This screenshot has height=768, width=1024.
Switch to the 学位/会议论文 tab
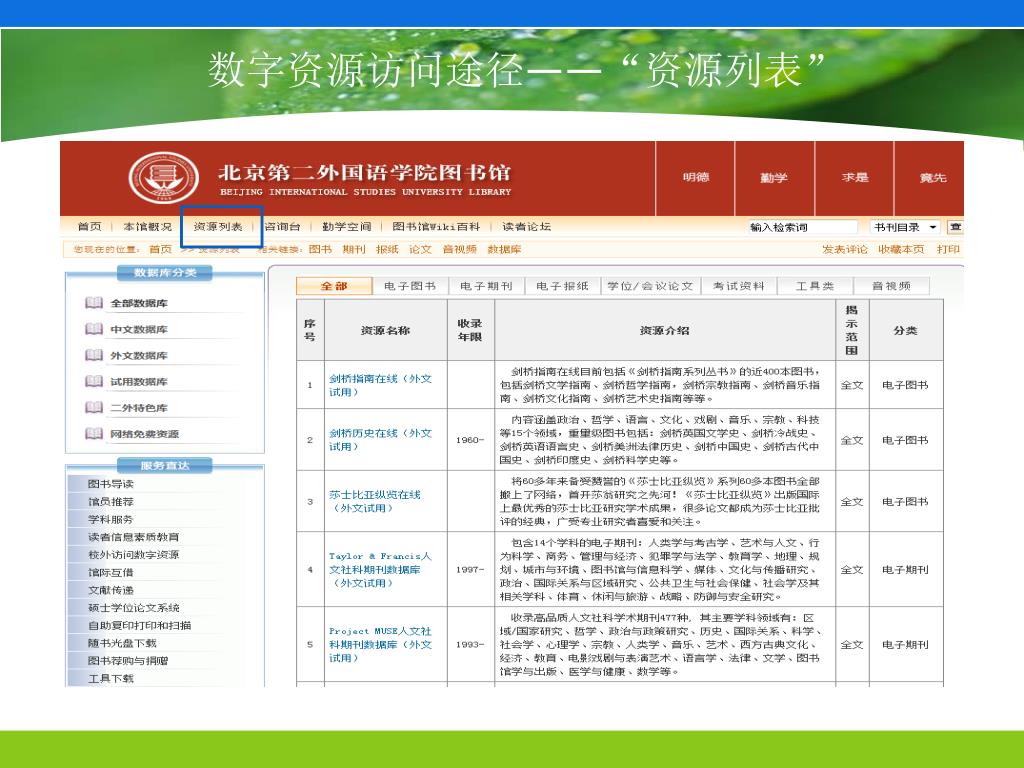650,286
